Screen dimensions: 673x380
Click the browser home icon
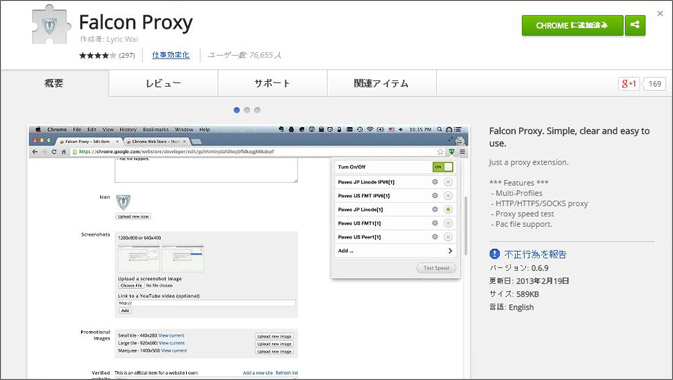[x=64, y=152]
